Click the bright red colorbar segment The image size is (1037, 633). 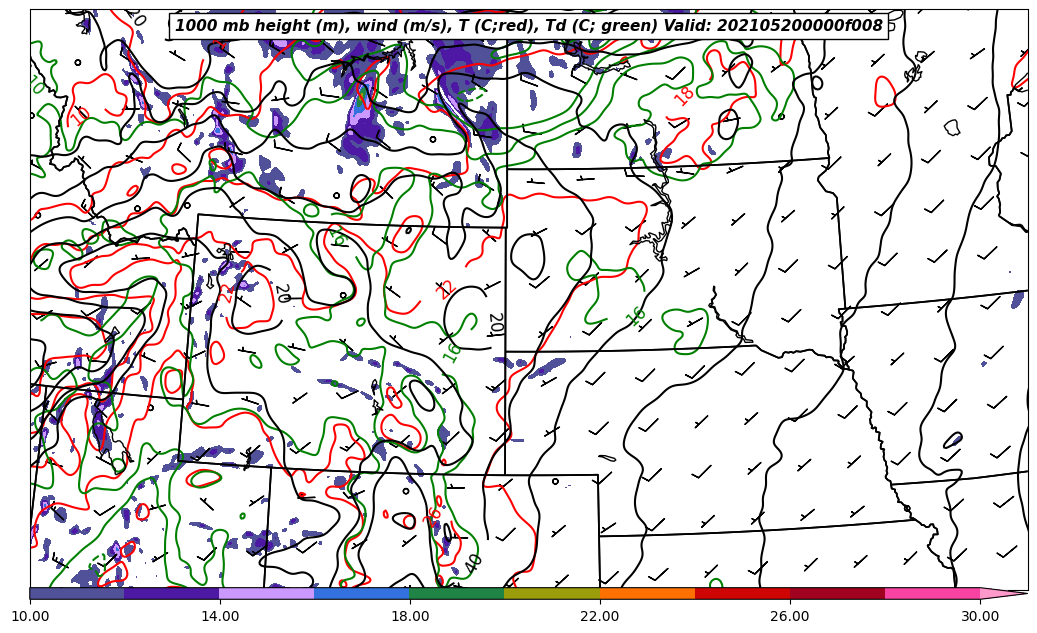(x=742, y=593)
